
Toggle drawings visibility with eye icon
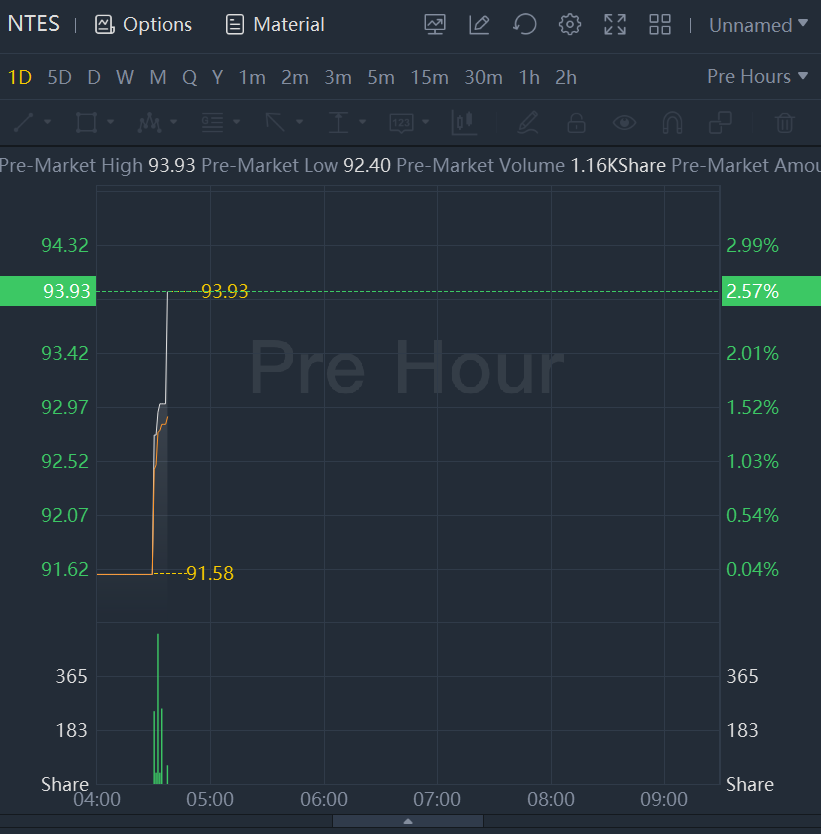coord(625,123)
